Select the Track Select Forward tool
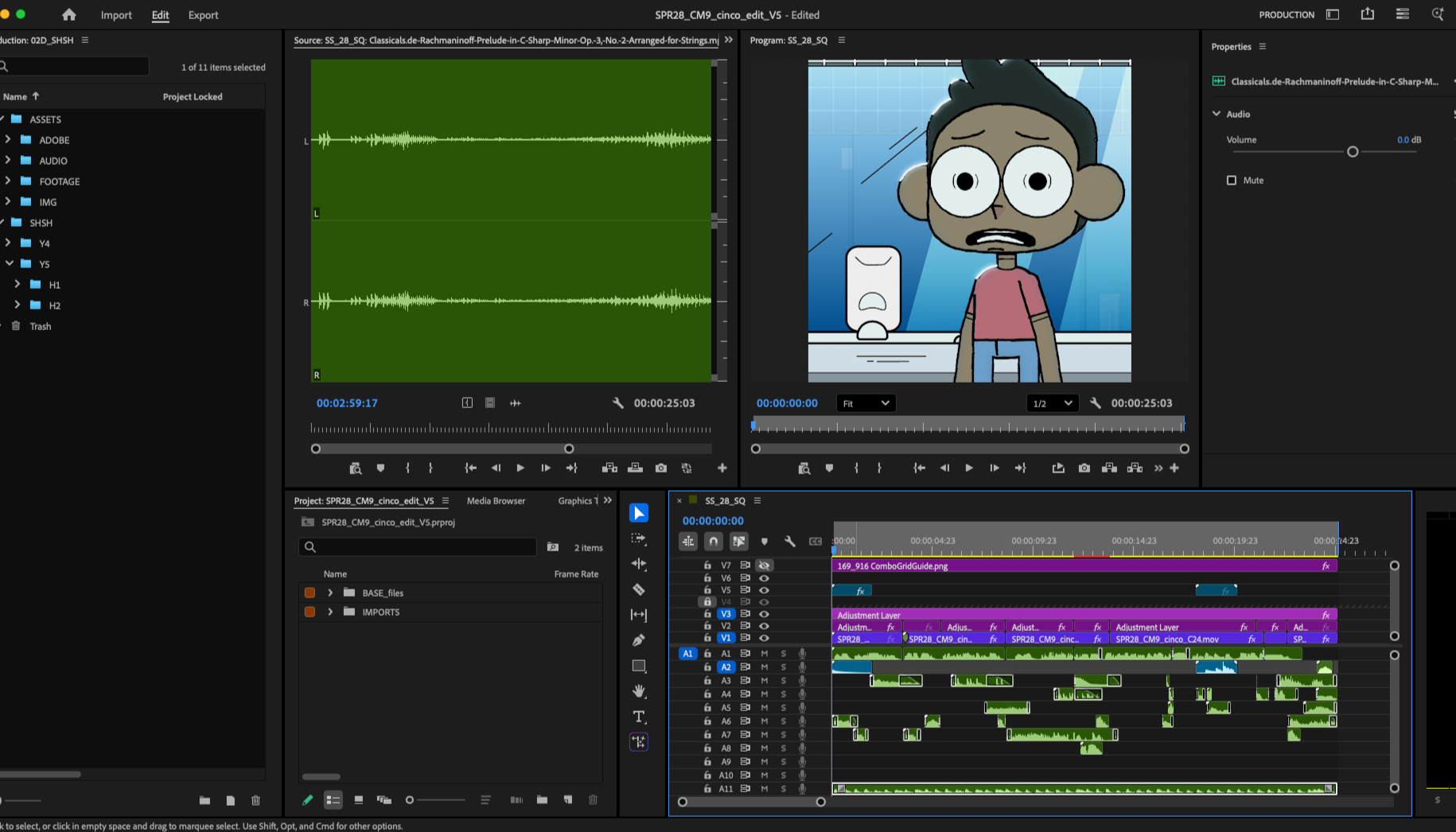 coord(639,538)
